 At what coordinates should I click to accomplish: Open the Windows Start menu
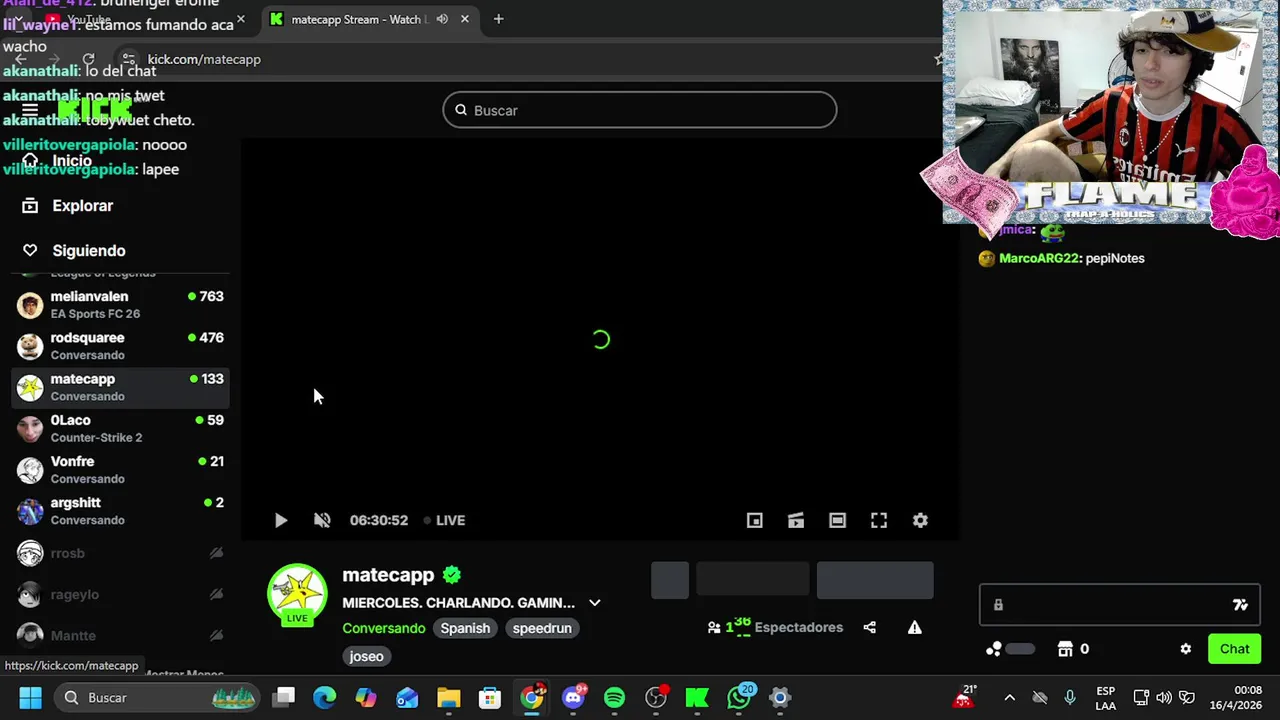pos(30,697)
